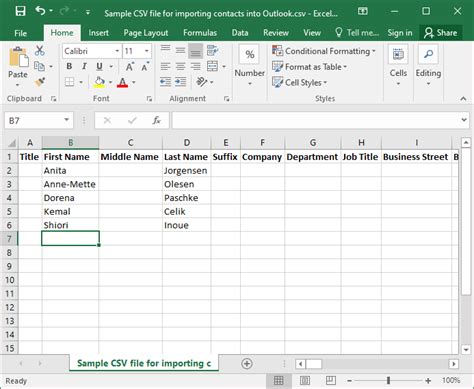Collapse the ribbon with the up arrow

(463, 99)
